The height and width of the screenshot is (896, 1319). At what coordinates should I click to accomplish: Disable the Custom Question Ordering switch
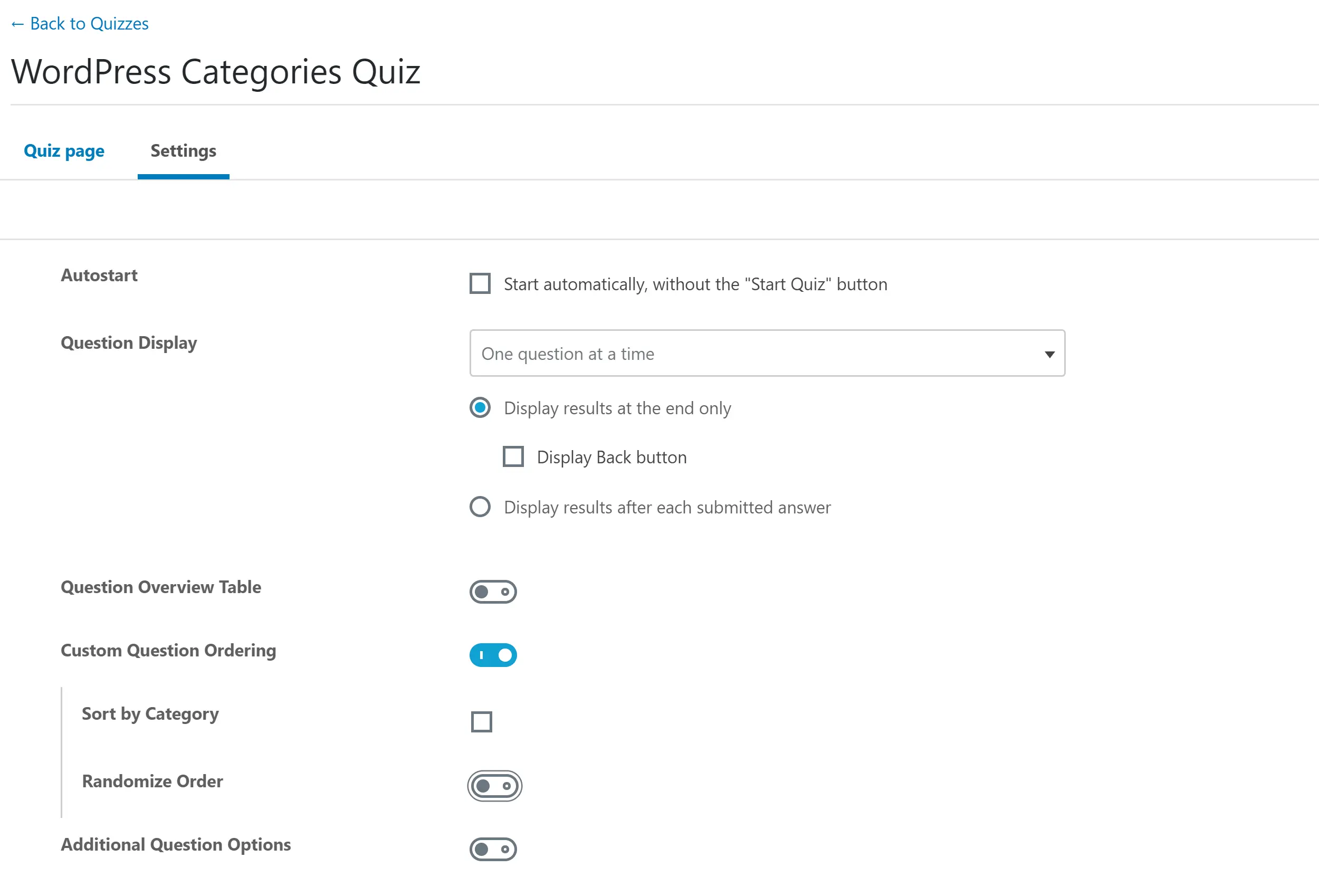(x=493, y=655)
